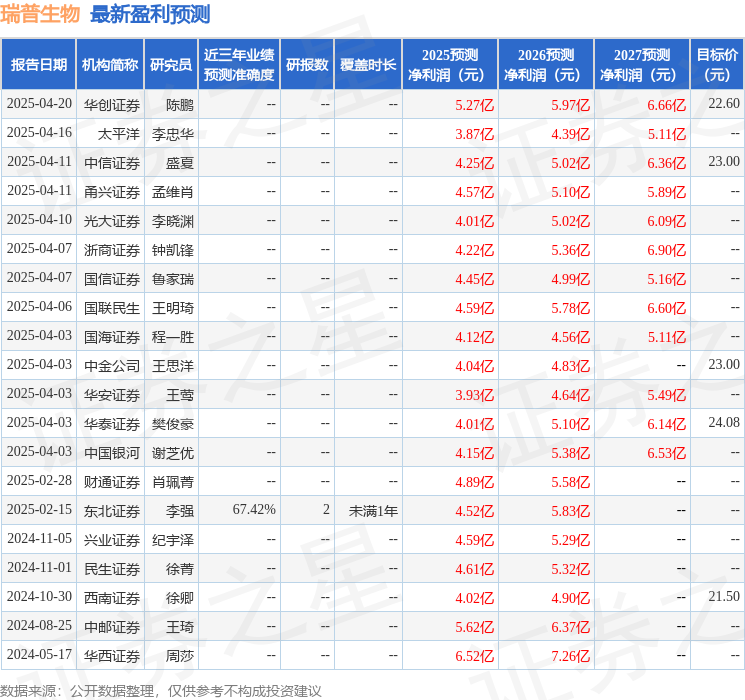Click researcher name 李忠华
Viewport: 745px width, 700px height.
tap(173, 134)
